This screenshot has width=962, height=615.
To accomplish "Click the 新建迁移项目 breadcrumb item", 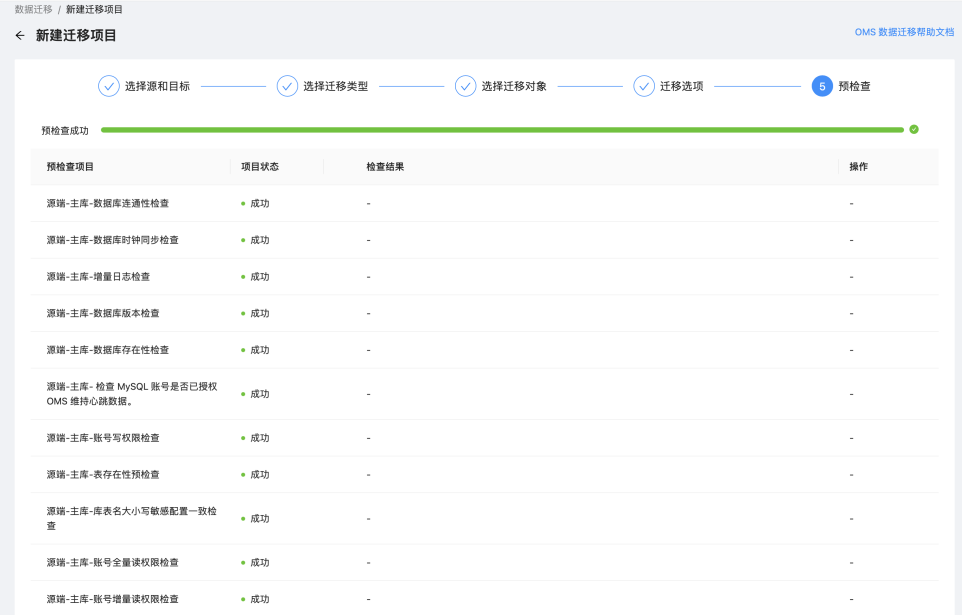I will [94, 9].
